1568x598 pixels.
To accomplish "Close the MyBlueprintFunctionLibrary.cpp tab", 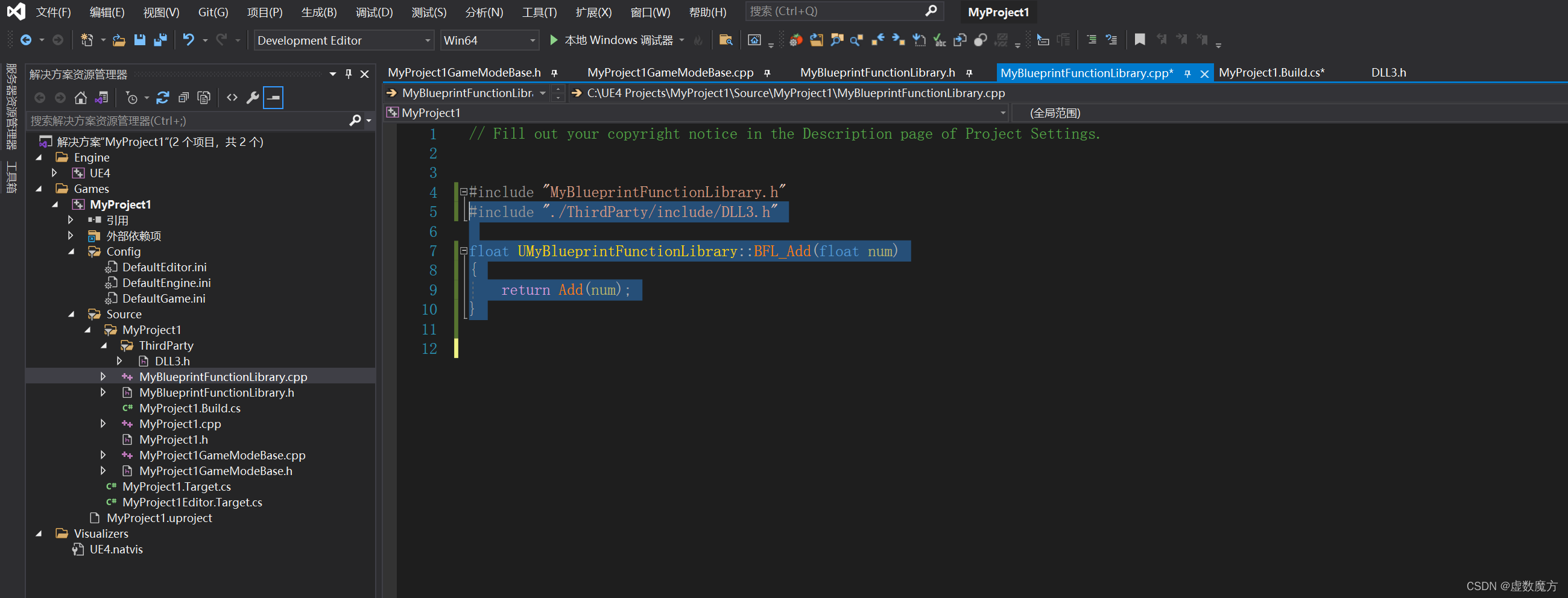I will click(x=1204, y=74).
